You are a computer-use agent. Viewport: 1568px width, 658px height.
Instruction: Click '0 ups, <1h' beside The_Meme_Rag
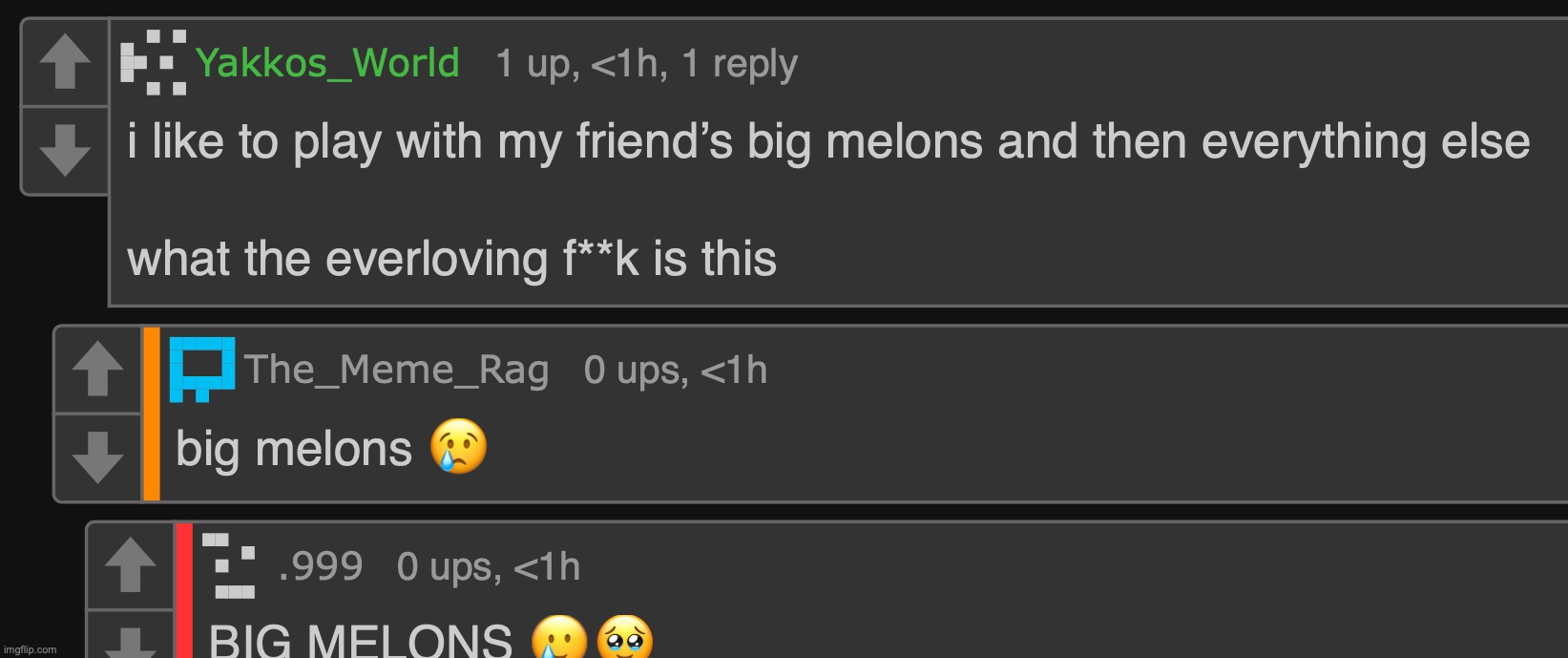675,371
